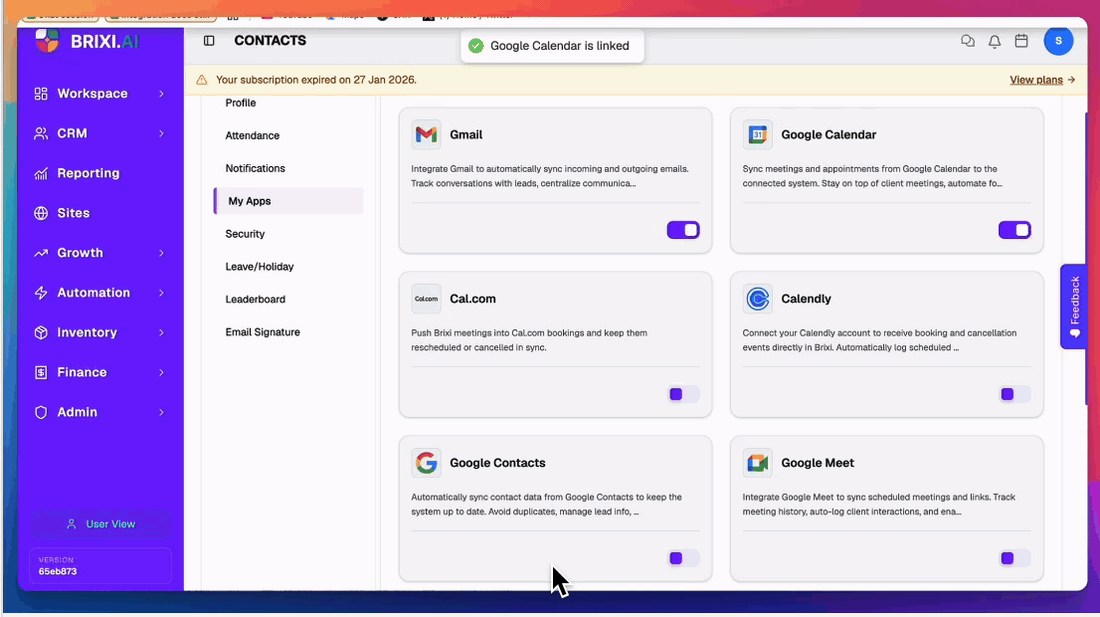
Task: Click the Google Contacts app logo icon
Action: click(426, 463)
